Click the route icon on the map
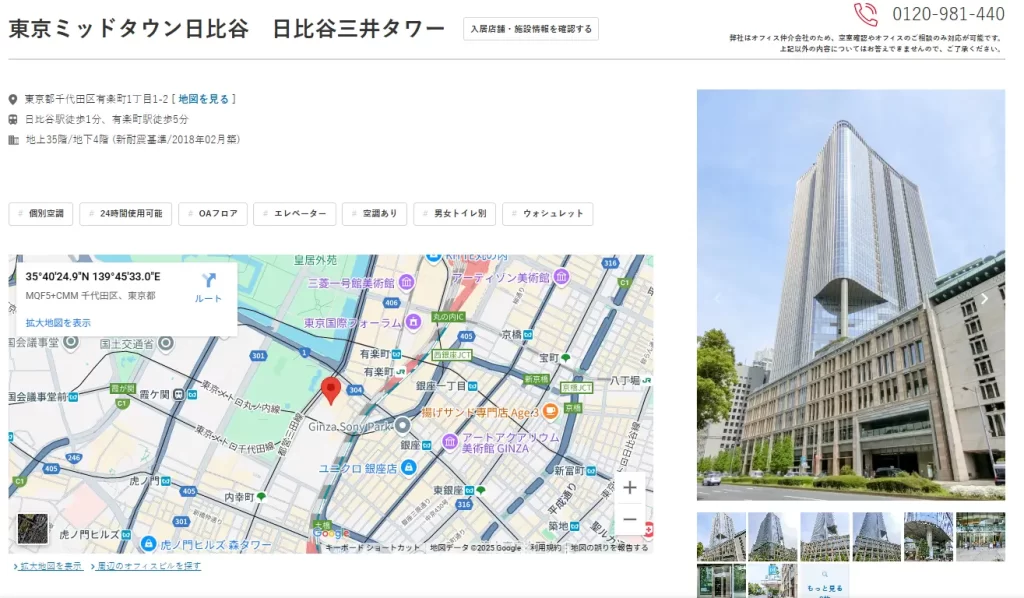The image size is (1024, 598). (x=208, y=282)
